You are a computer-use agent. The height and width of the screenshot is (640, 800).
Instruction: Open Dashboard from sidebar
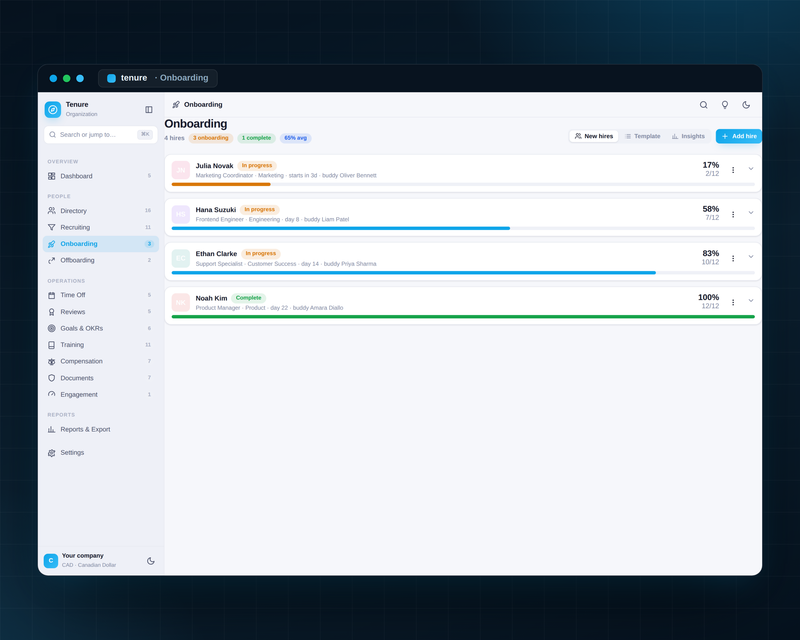[101, 176]
